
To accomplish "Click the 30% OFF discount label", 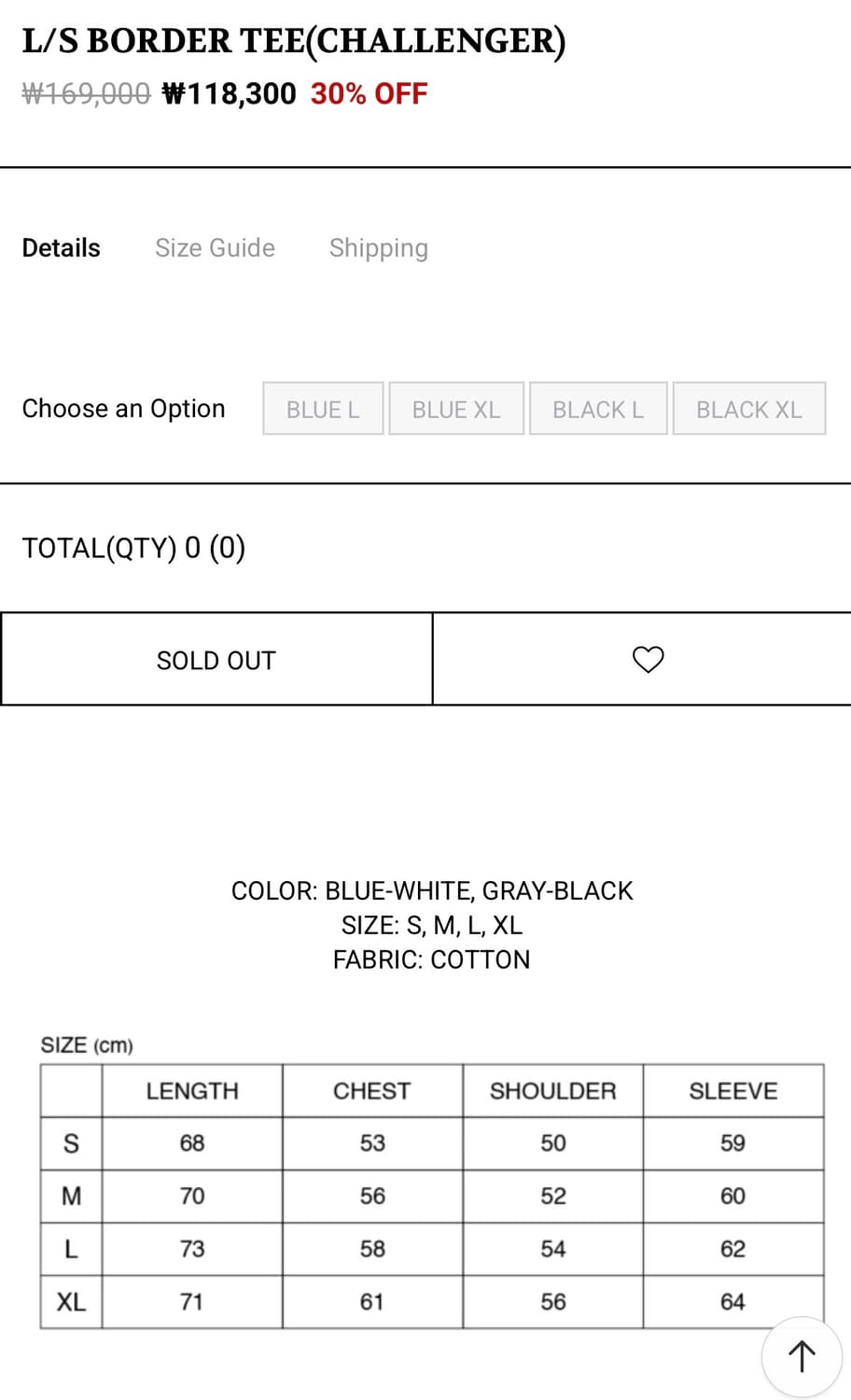I will point(369,93).
